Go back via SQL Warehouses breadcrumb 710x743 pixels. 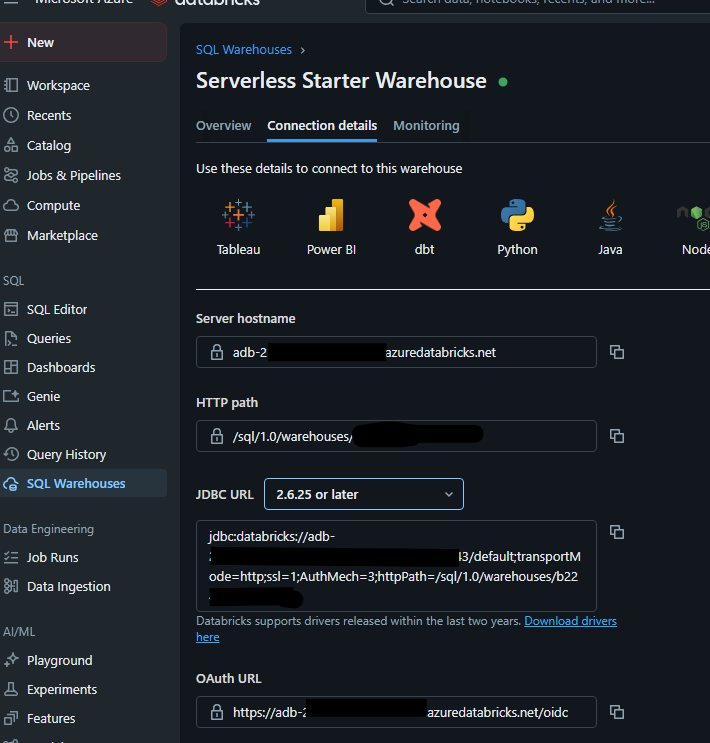244,49
